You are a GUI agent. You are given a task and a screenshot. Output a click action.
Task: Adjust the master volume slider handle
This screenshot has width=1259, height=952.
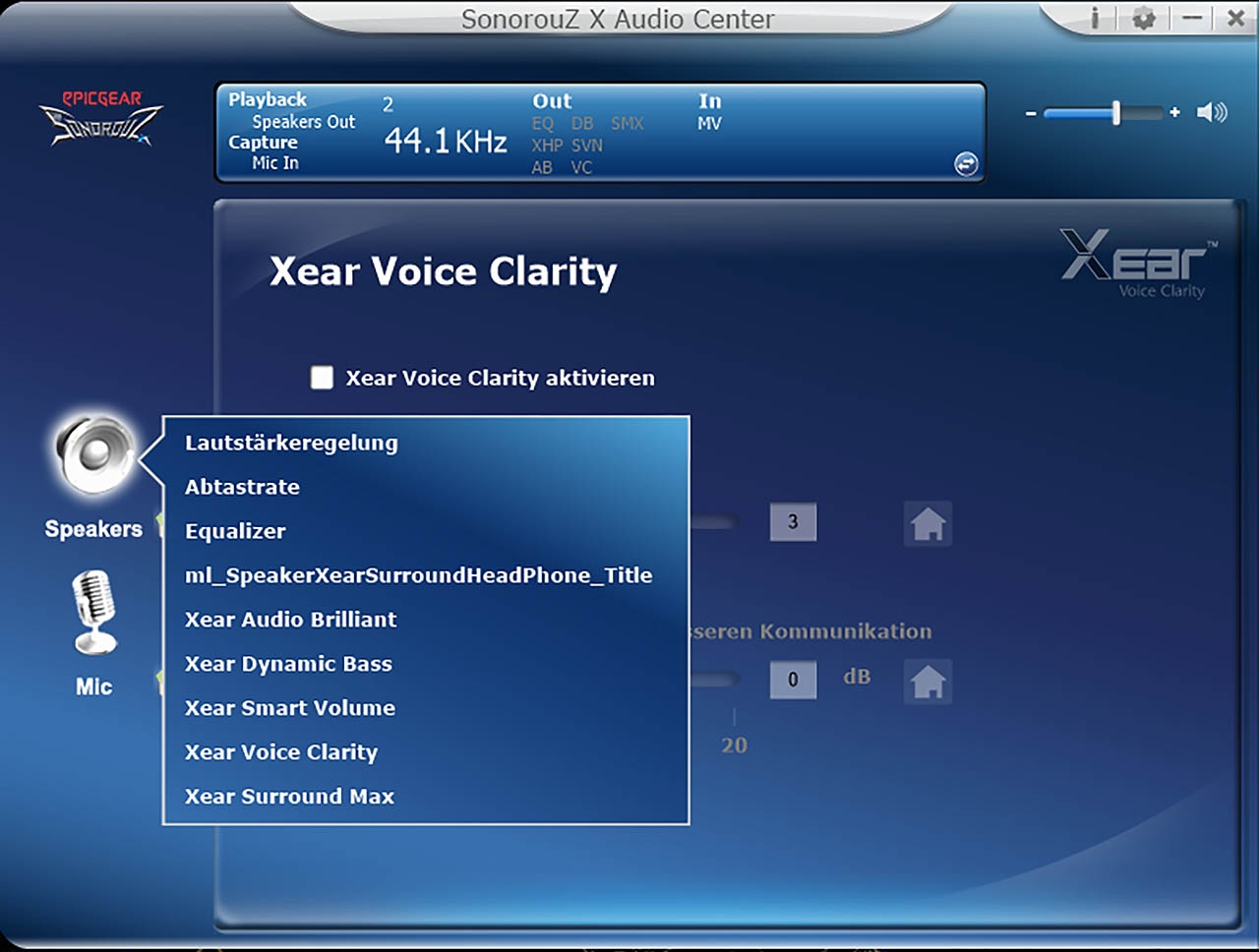[1116, 113]
